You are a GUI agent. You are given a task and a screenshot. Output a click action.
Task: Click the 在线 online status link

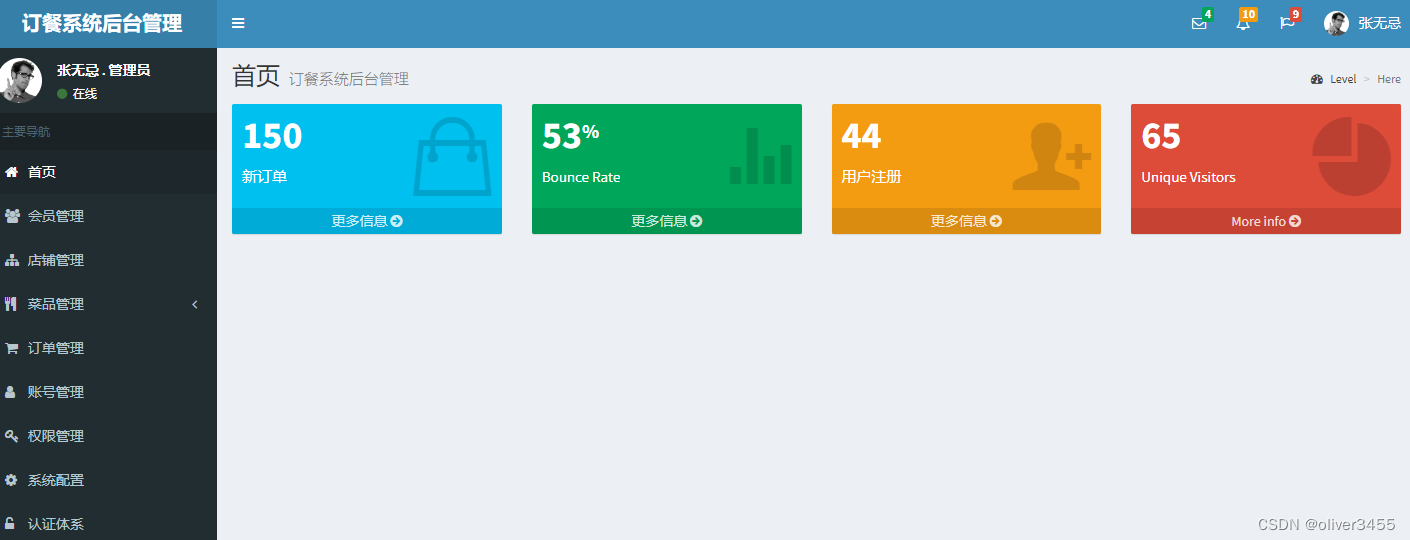pos(77,94)
